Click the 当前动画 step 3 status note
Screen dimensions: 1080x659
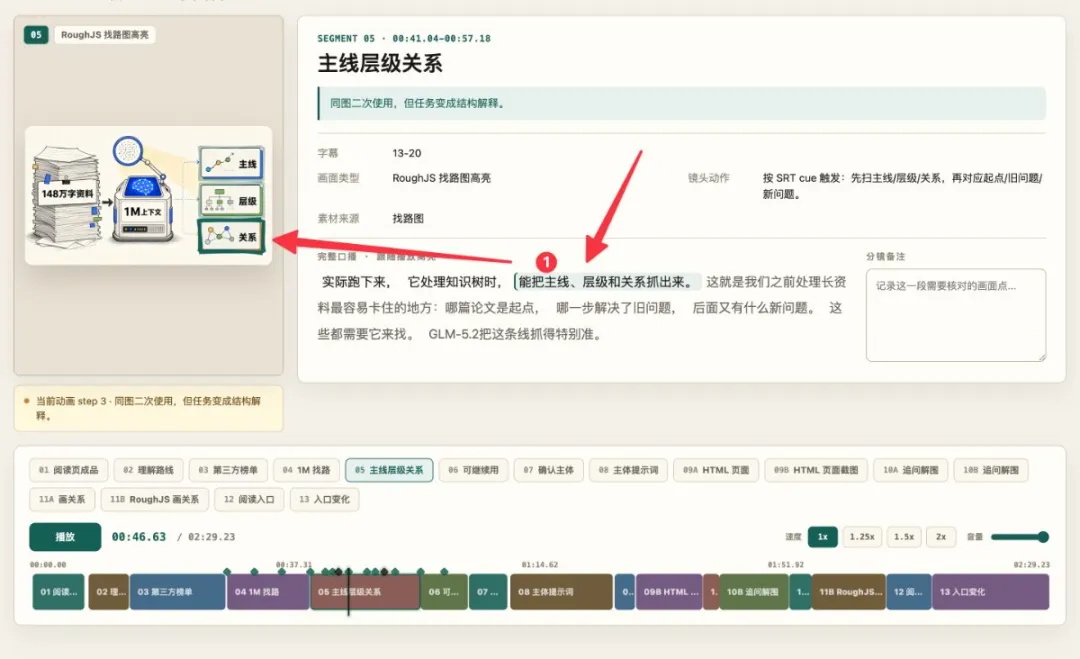pos(149,408)
